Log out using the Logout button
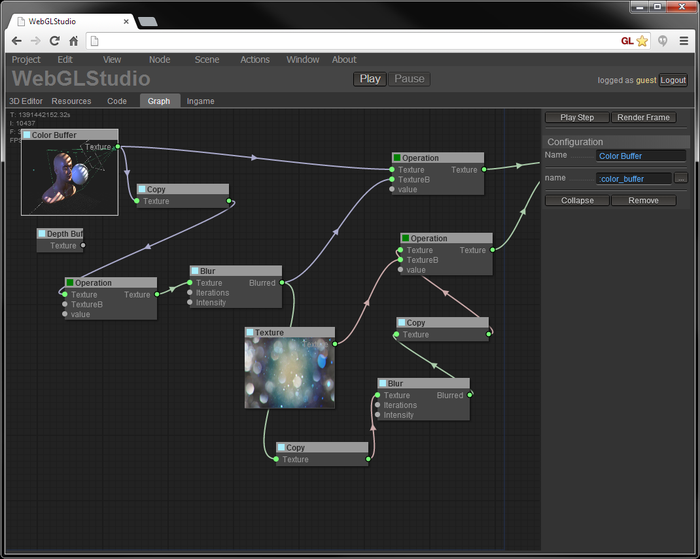 pos(673,80)
